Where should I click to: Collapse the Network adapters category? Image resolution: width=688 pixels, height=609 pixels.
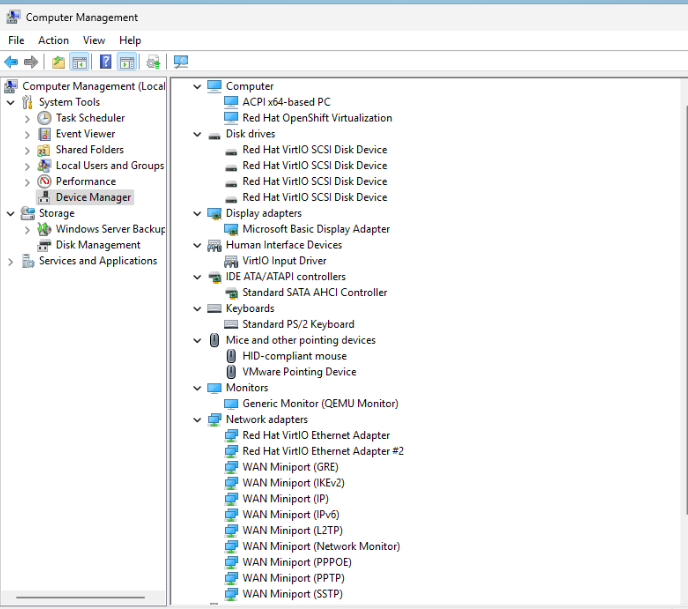pos(198,420)
